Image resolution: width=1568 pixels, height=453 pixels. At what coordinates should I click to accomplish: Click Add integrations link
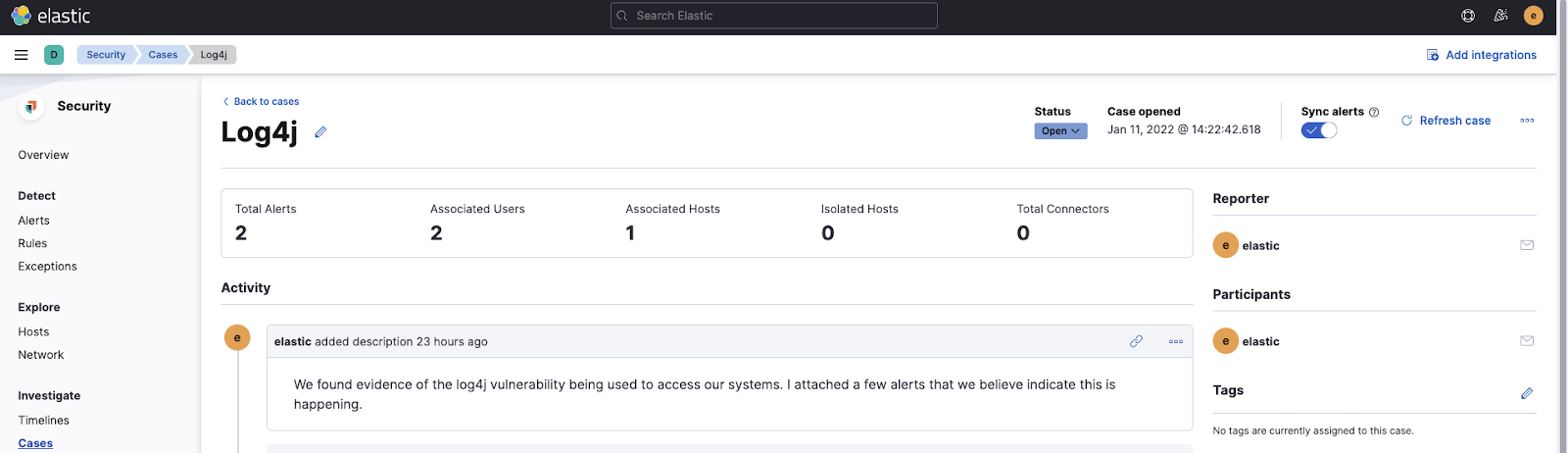(1481, 55)
